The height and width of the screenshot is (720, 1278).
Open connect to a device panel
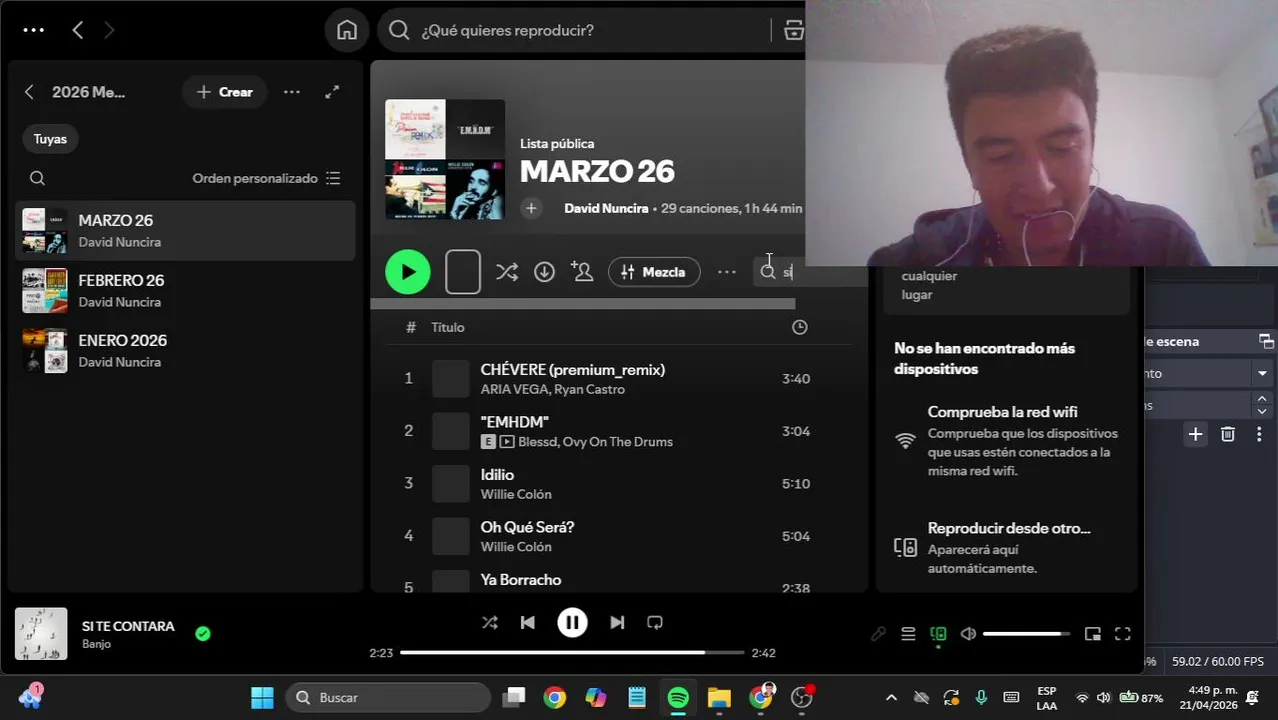click(938, 634)
